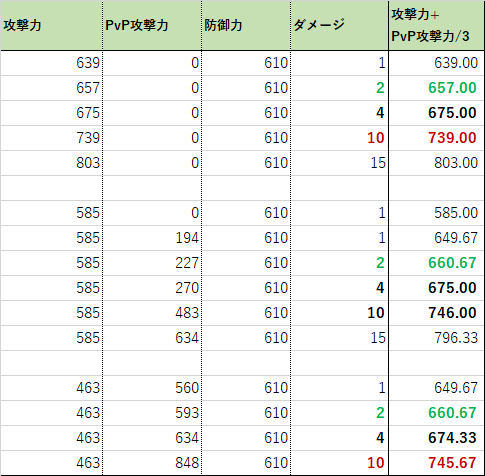Click attack 463 in the PvP 560 row
This screenshot has height=476, width=485.
[x=51, y=388]
